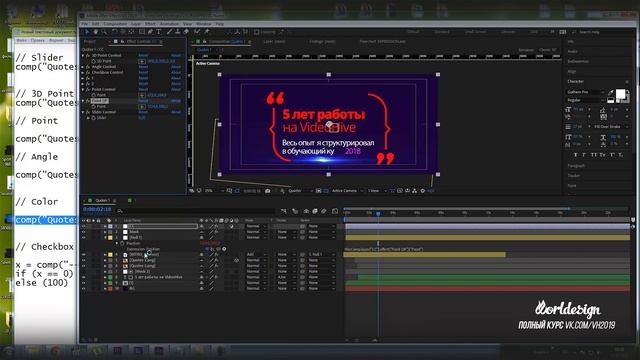This screenshot has height=360, width=640.
Task: Select the Clone Stamp tool
Action: [x=178, y=32]
